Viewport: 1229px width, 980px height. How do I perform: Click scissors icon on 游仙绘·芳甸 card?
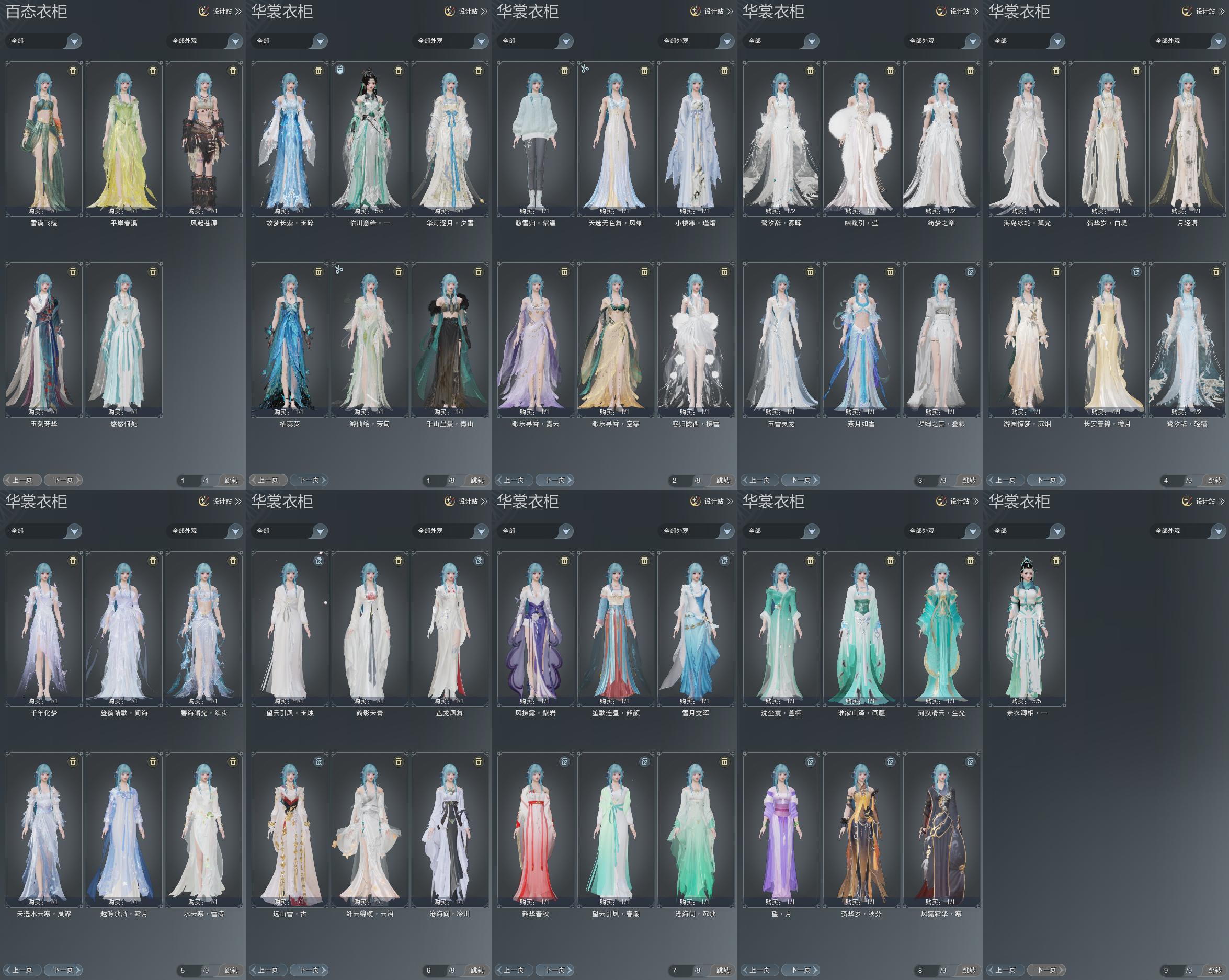point(339,270)
